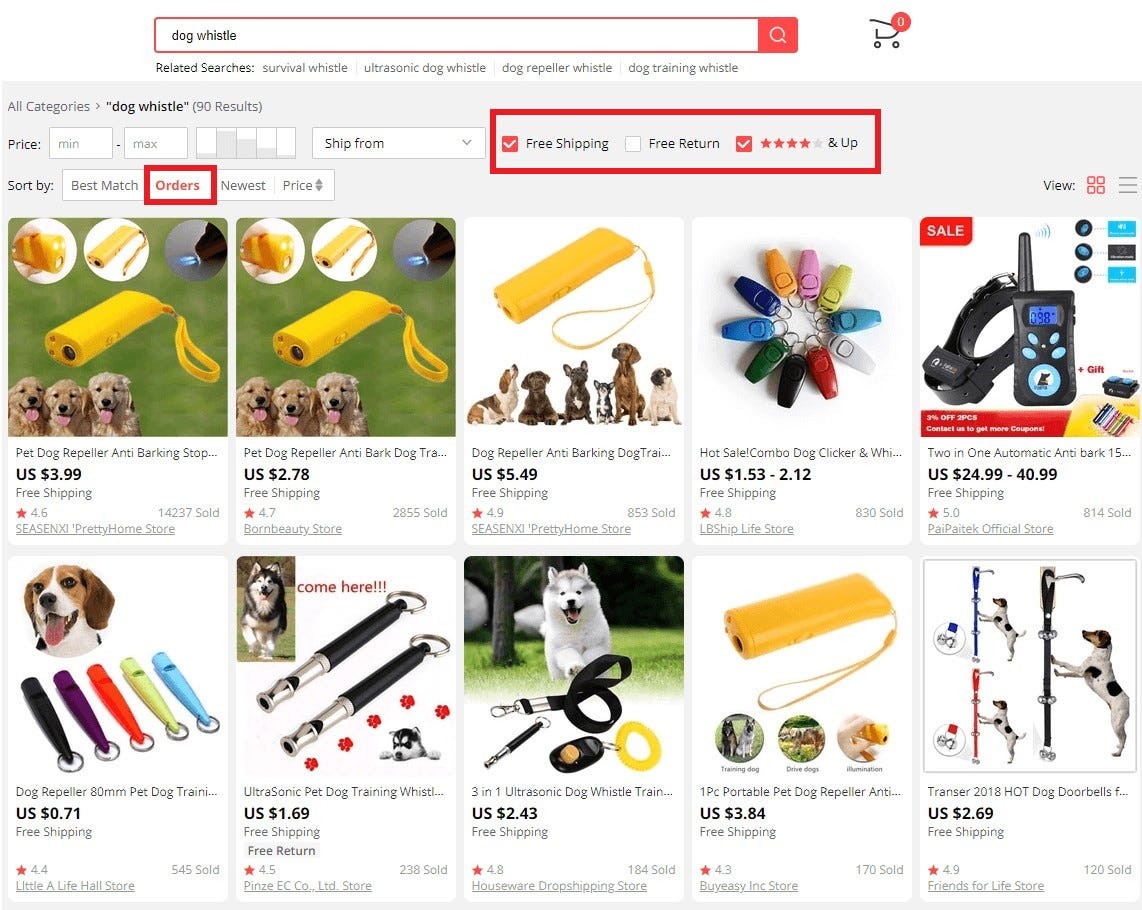Image resolution: width=1142 pixels, height=910 pixels.
Task: Click the Price sort arrows icon
Action: point(319,185)
